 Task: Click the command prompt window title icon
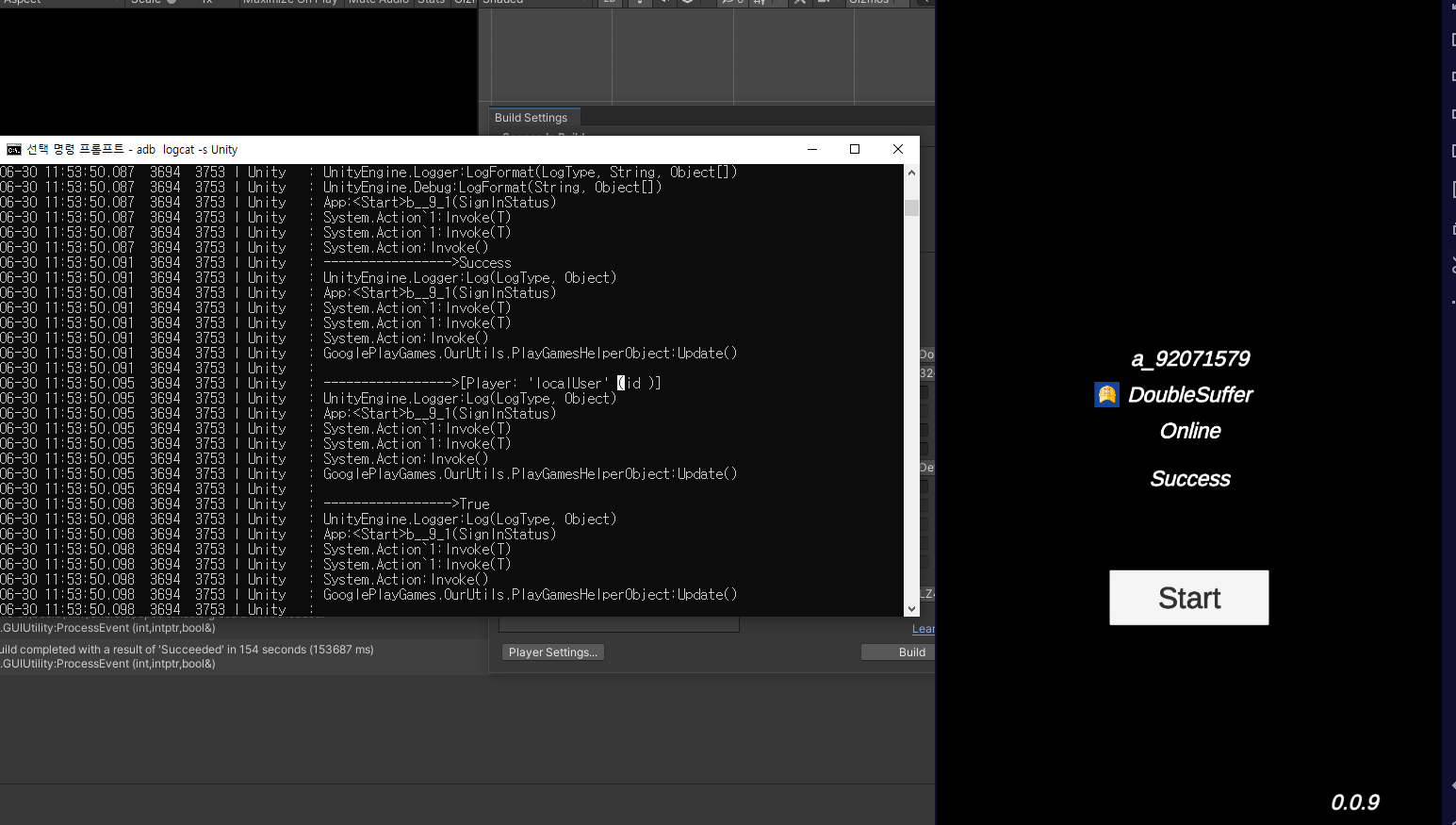pos(14,149)
